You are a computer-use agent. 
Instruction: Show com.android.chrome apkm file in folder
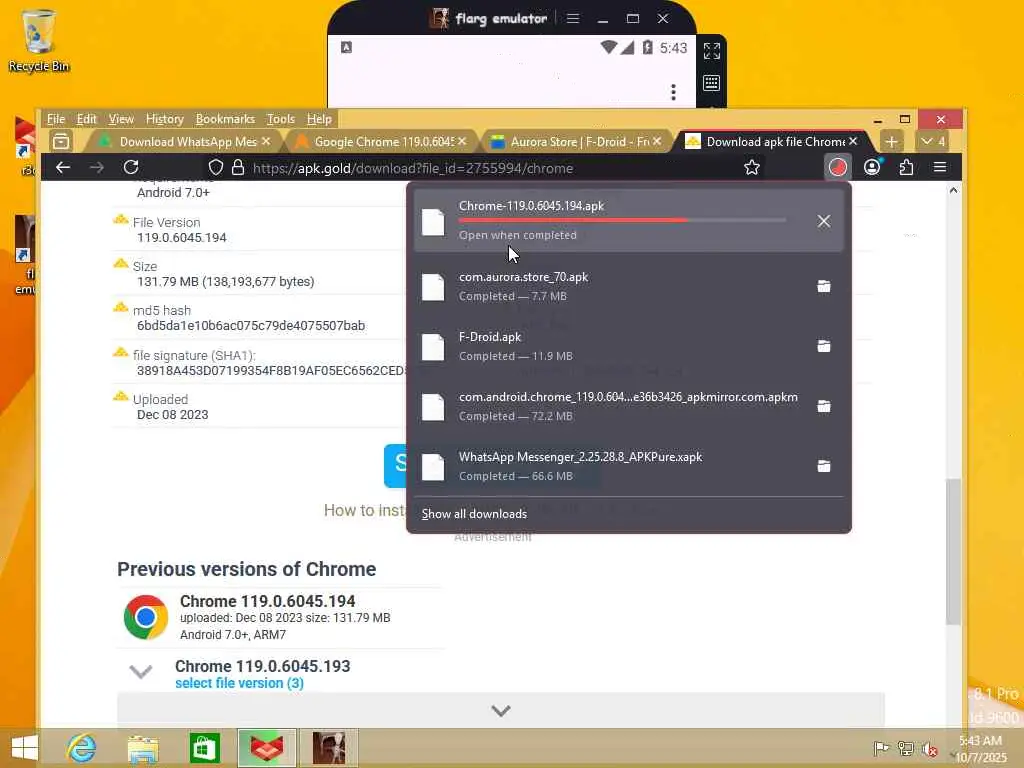coord(824,406)
